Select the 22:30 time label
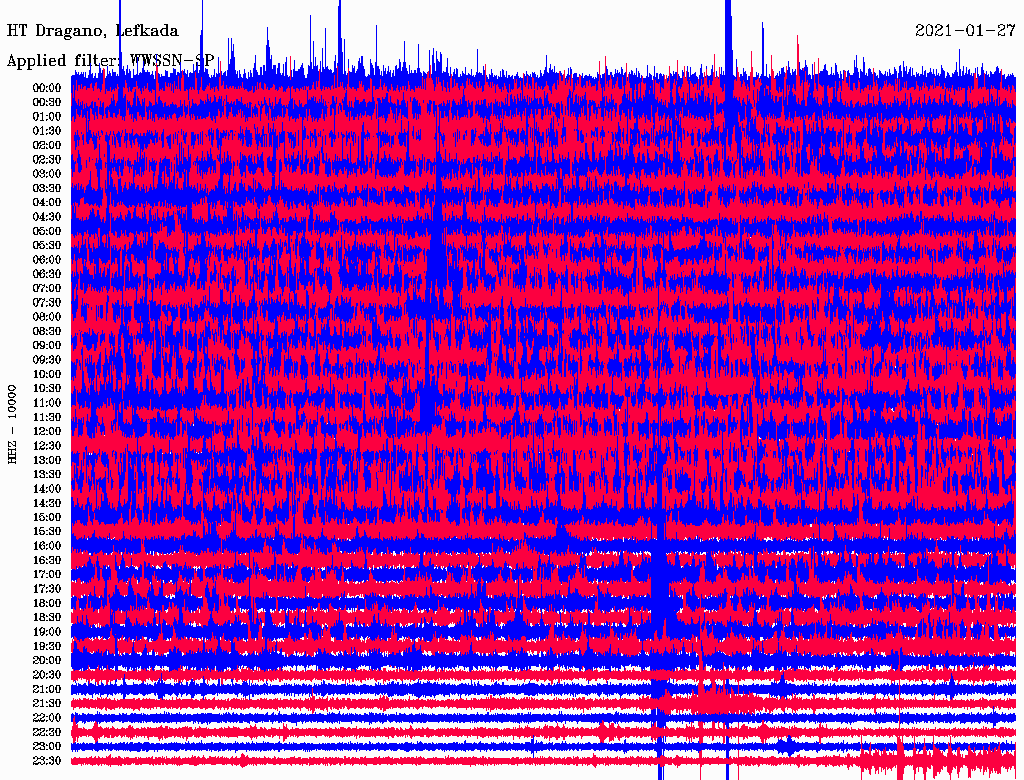1024x780 pixels. [x=47, y=732]
